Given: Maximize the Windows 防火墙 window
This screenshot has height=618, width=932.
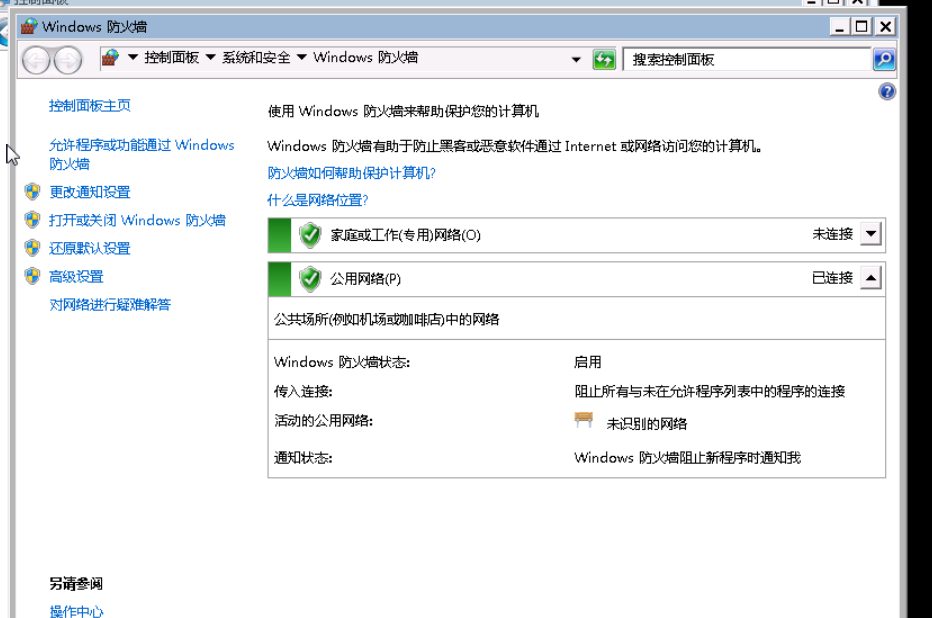Looking at the screenshot, I should pyautogui.click(x=861, y=27).
